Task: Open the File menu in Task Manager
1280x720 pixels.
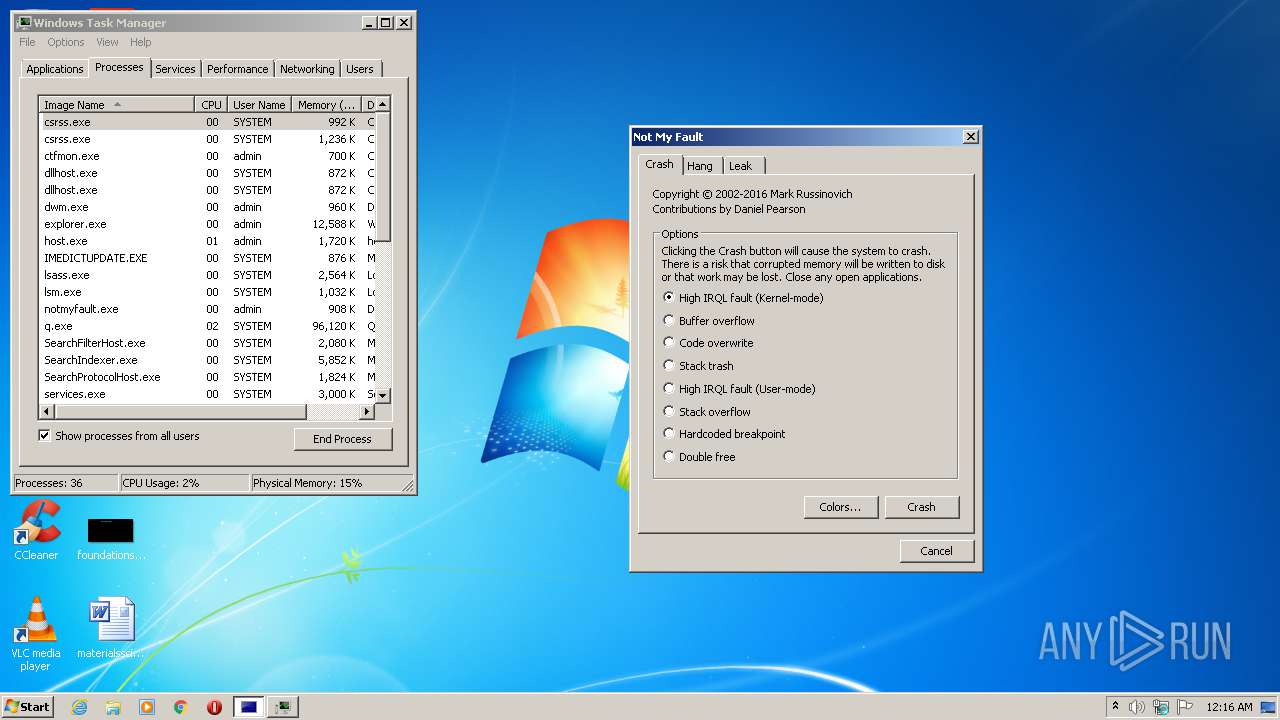Action: click(27, 42)
